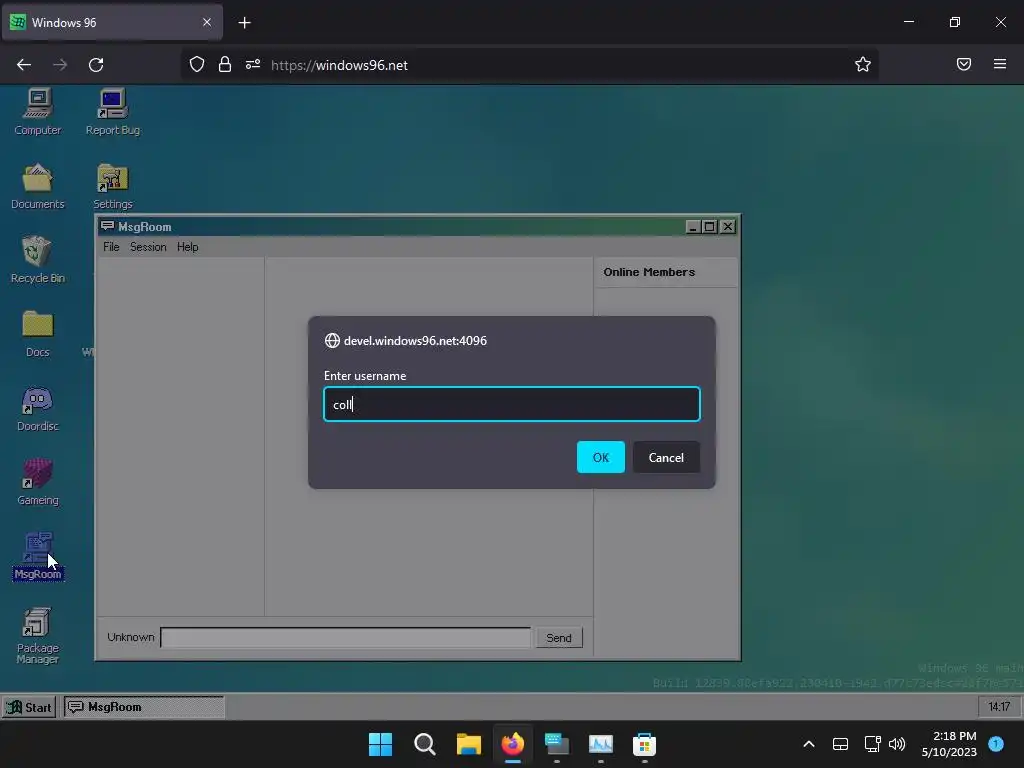This screenshot has width=1024, height=768.
Task: Open the Session menu in MsgRoom
Action: click(148, 247)
